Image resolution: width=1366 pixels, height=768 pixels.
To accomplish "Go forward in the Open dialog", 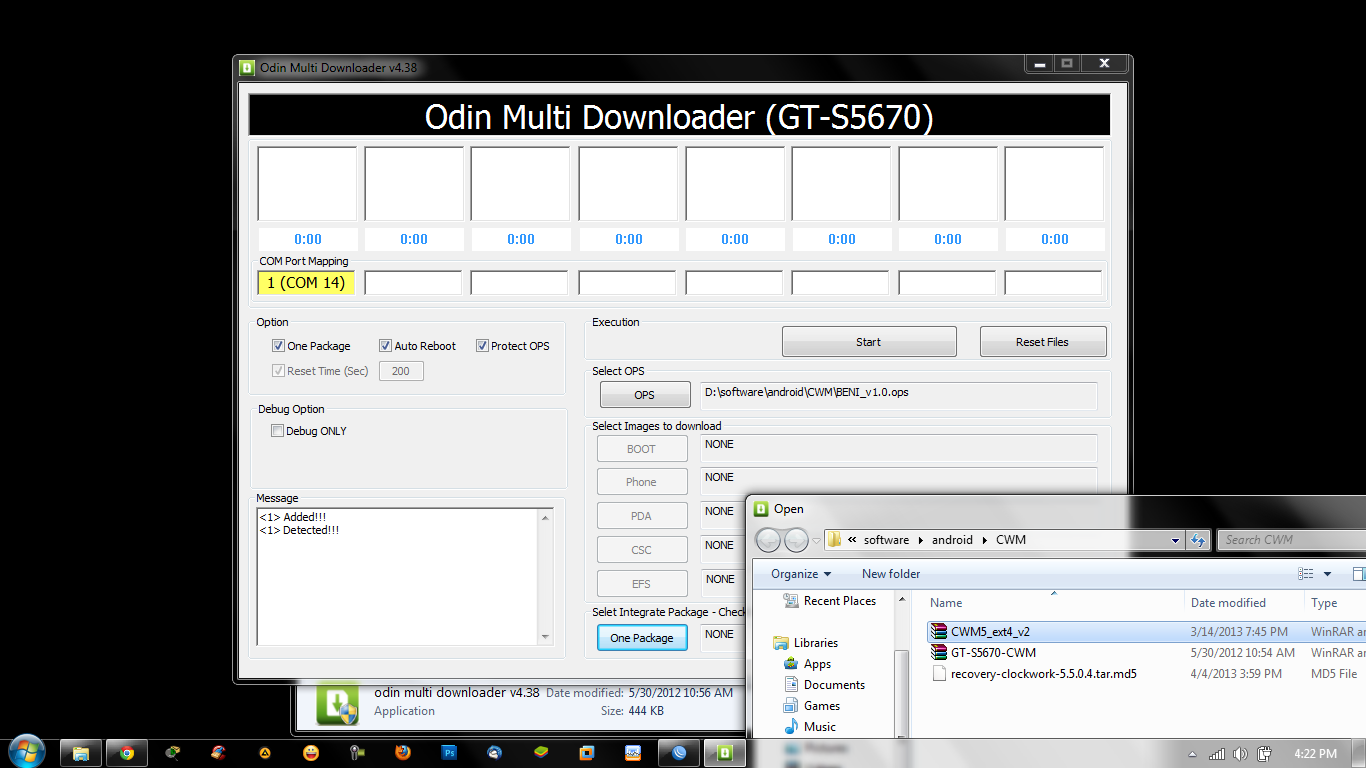I will pyautogui.click(x=796, y=540).
